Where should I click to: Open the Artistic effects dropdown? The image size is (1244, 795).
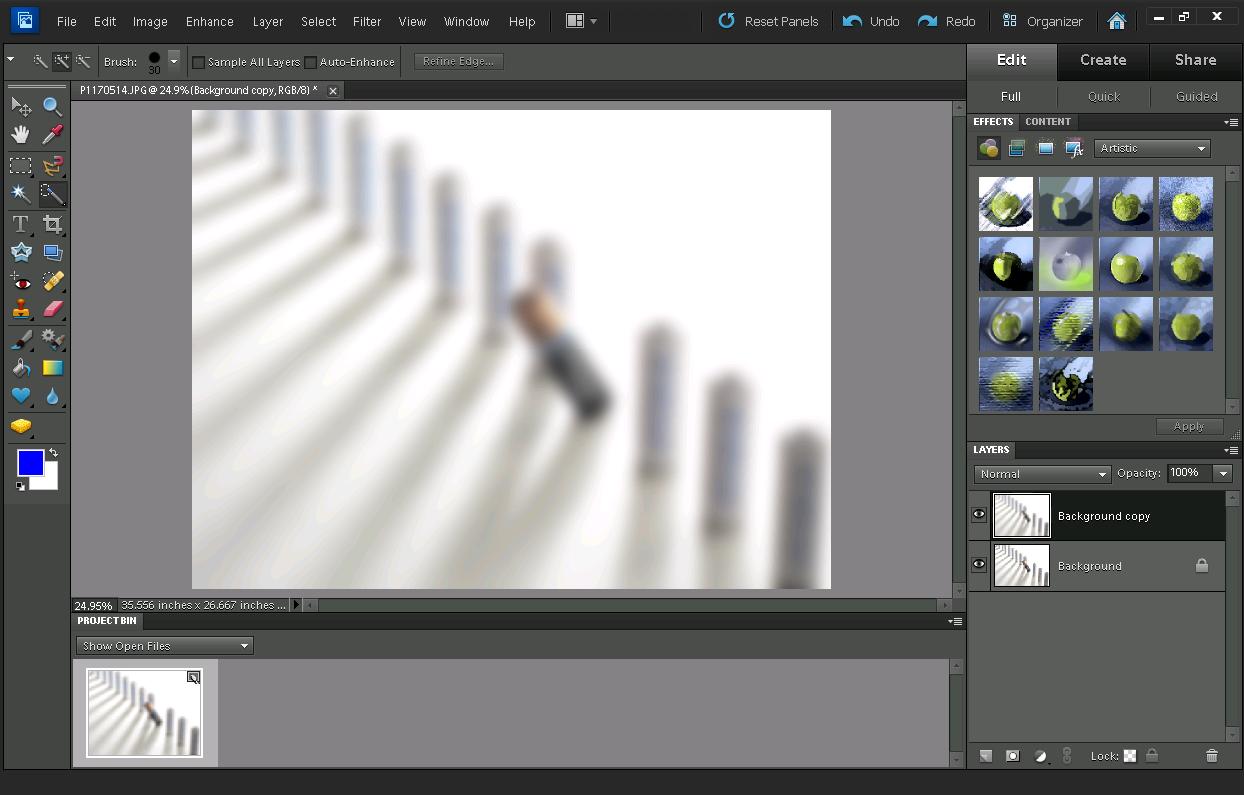coord(1152,147)
